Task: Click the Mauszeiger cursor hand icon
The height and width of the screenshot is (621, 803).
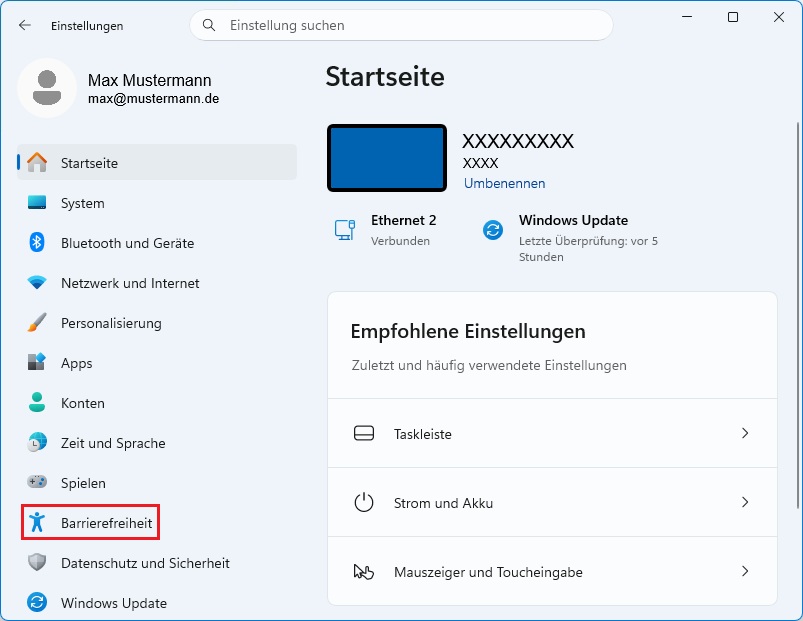Action: [364, 571]
